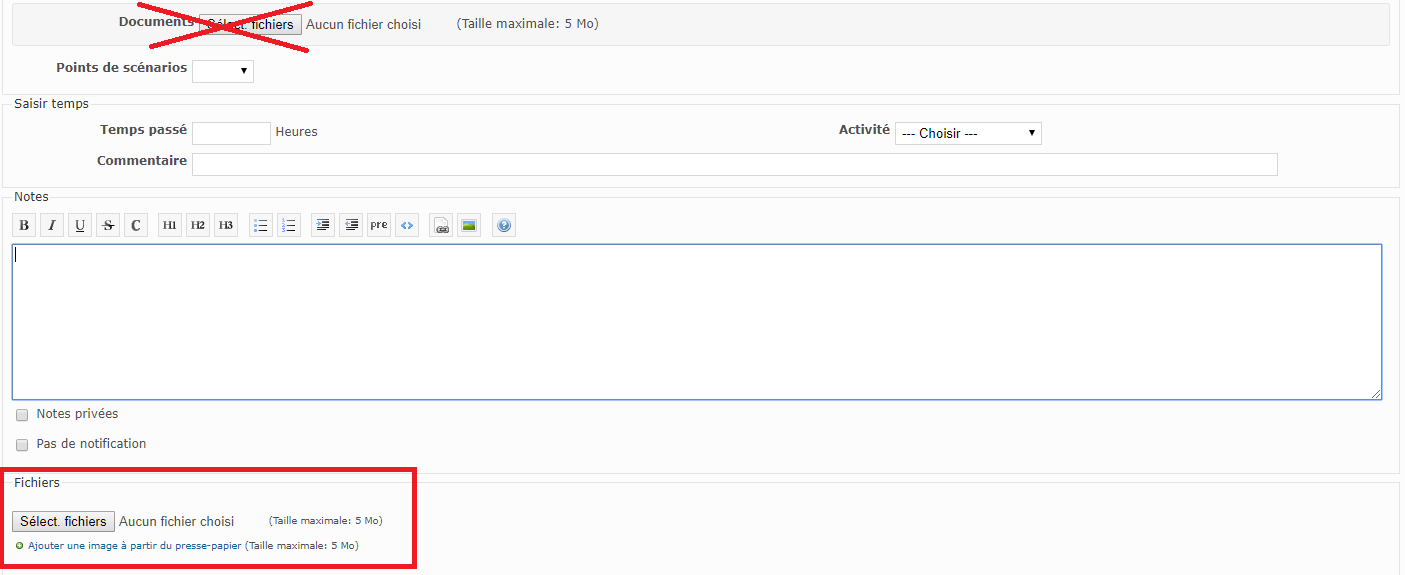Insert a numbered list
The height and width of the screenshot is (575, 1405).
pos(289,226)
